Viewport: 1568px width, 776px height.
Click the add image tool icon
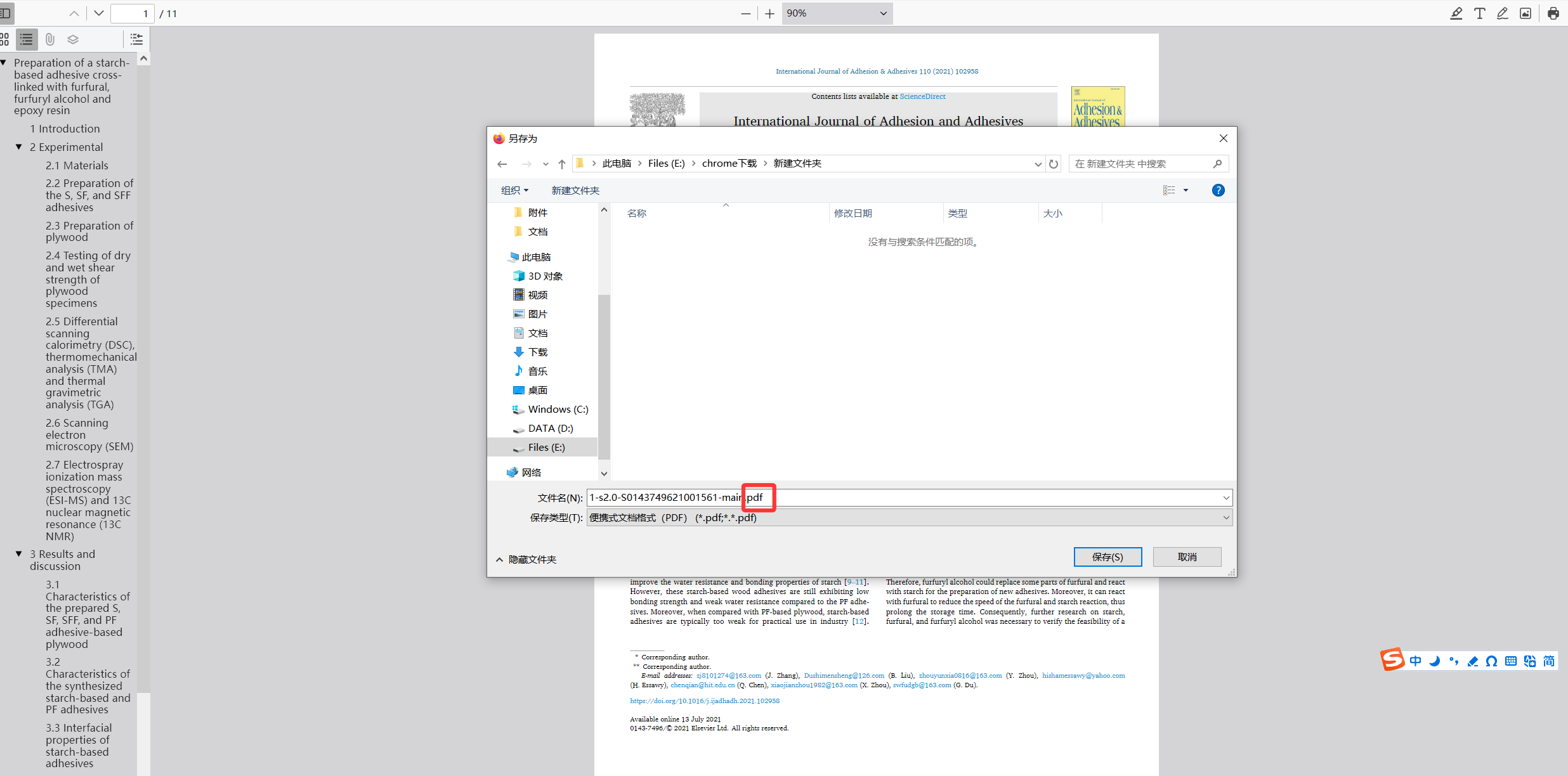[x=1526, y=13]
